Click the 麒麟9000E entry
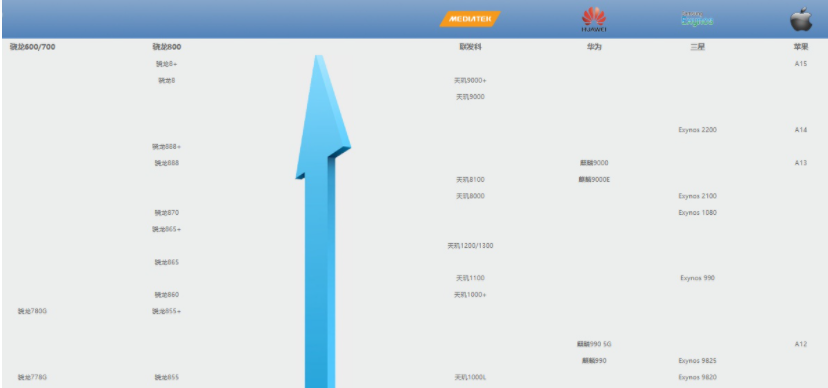This screenshot has height=388, width=828. coord(594,179)
